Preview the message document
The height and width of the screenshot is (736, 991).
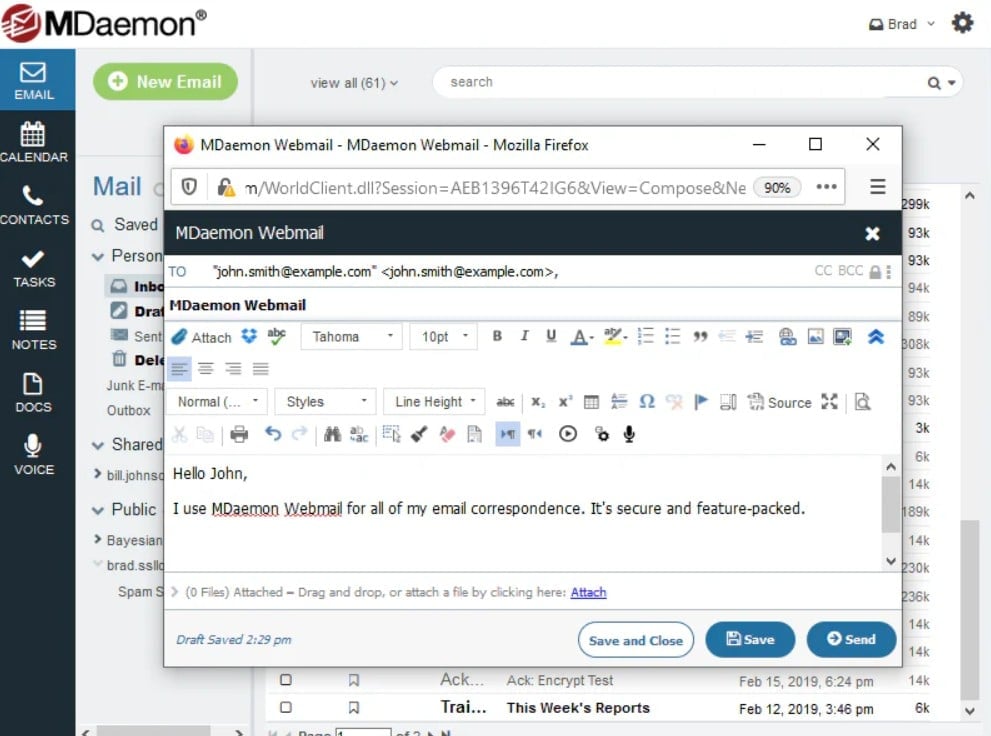pos(863,402)
